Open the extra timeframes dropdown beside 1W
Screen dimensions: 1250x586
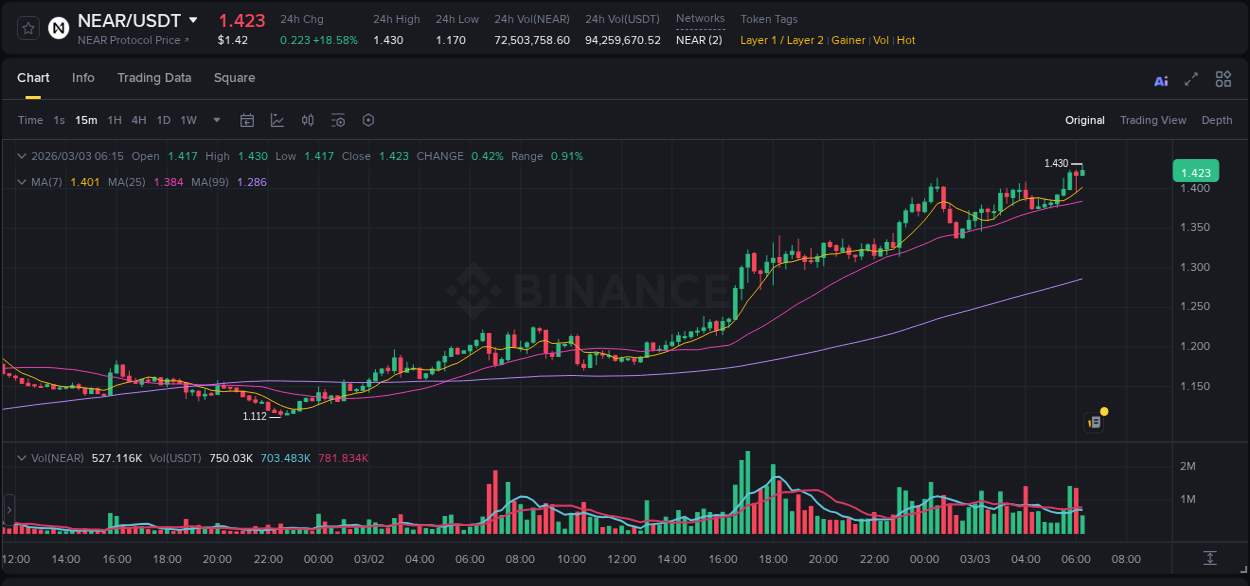click(x=215, y=119)
